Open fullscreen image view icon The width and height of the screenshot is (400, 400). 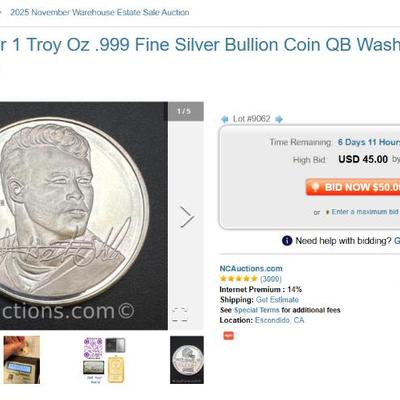pyautogui.click(x=180, y=314)
